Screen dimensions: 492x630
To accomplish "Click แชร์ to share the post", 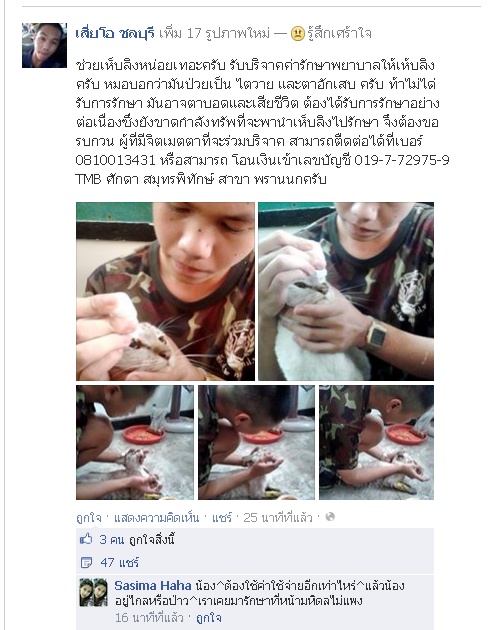I will click(222, 518).
